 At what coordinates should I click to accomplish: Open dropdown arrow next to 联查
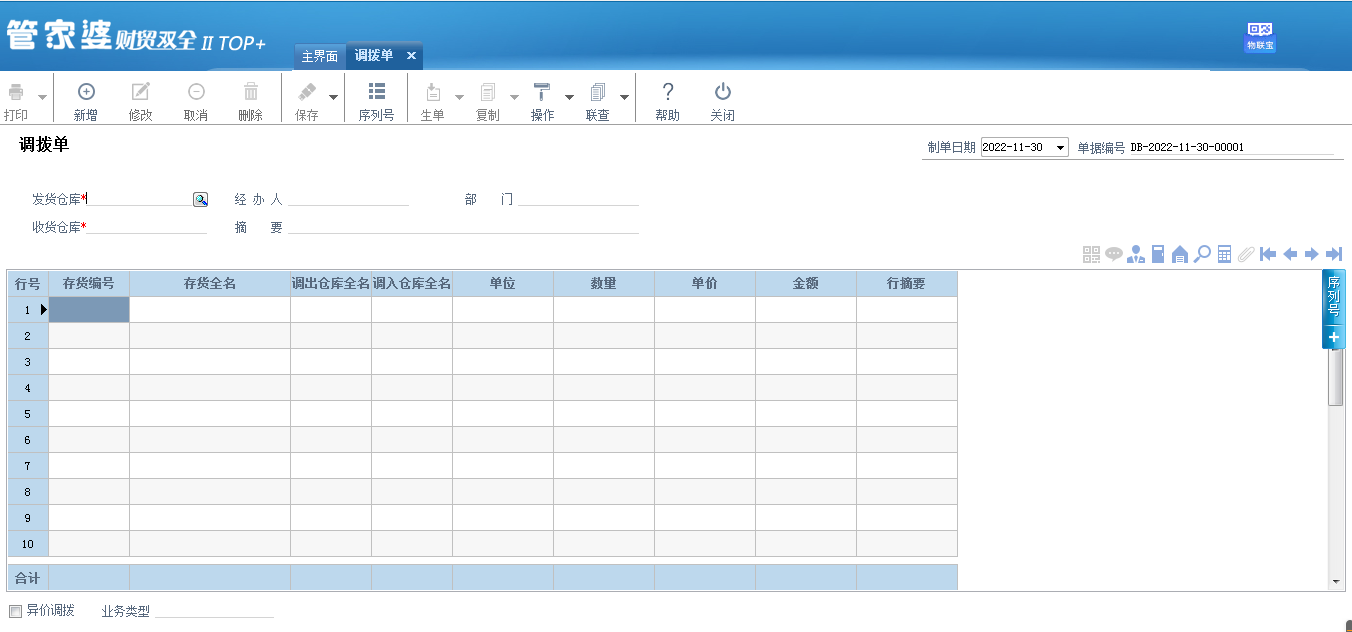624,97
